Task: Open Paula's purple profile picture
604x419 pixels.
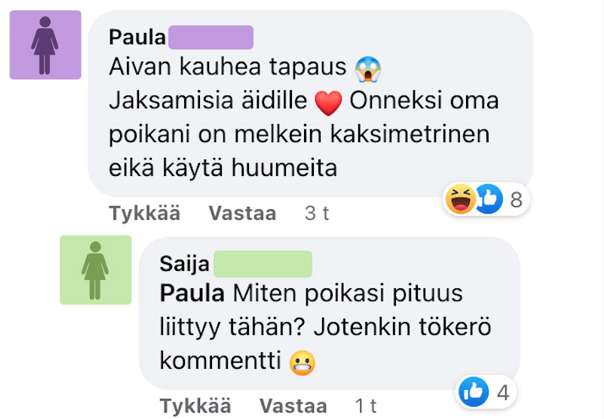Action: pos(45,45)
